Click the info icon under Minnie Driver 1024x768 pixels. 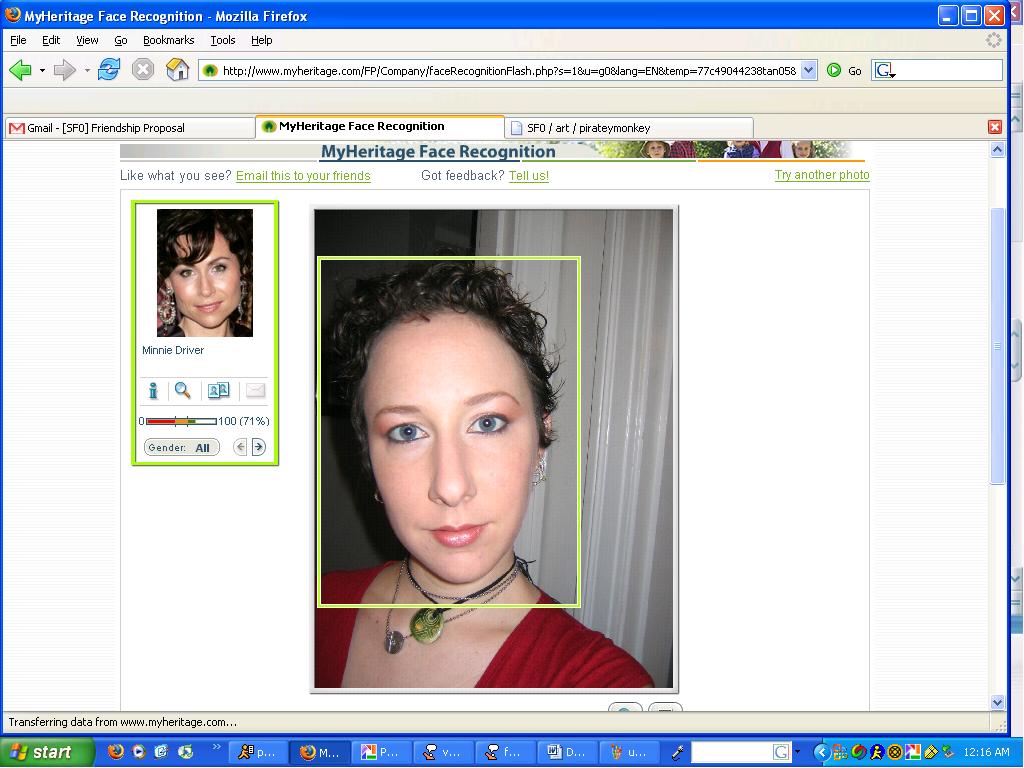click(x=153, y=391)
